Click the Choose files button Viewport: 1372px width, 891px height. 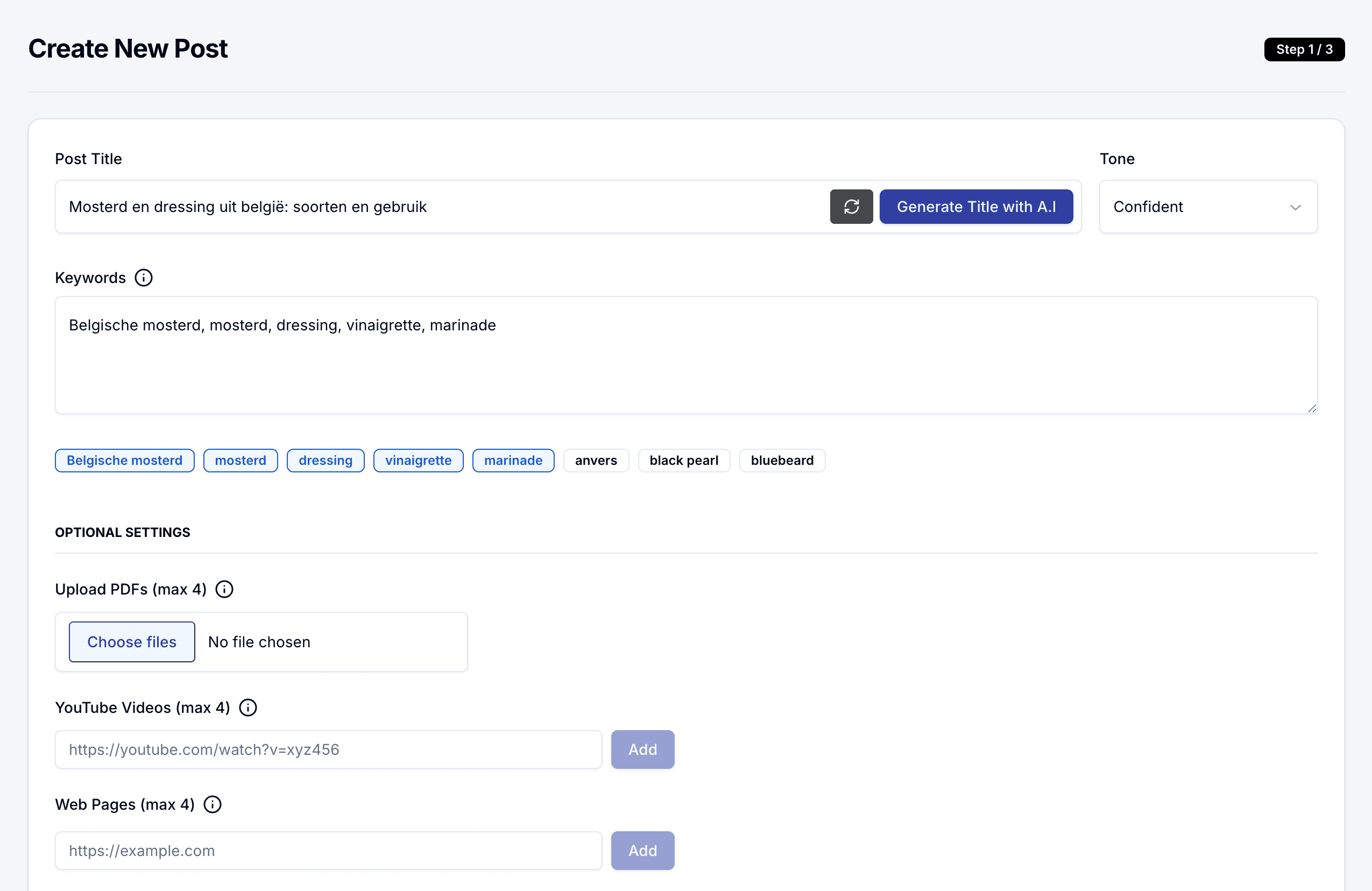click(131, 641)
